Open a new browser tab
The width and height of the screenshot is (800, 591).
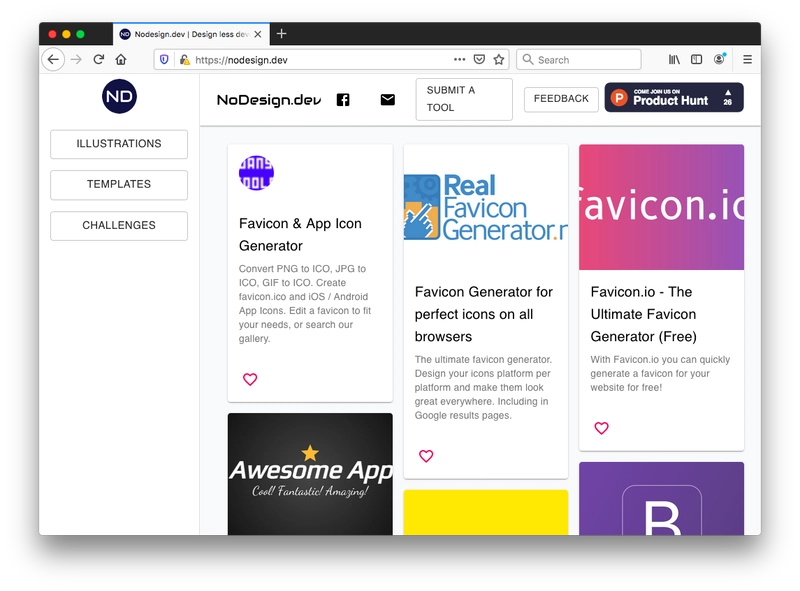point(282,34)
